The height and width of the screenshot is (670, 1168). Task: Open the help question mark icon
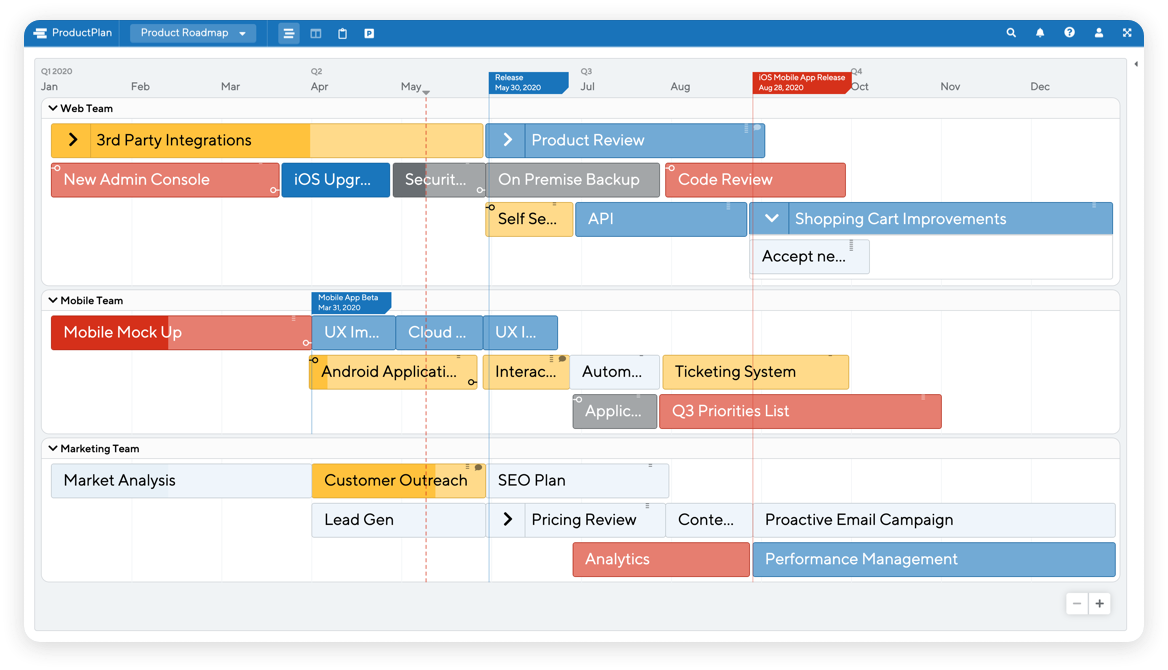1069,32
